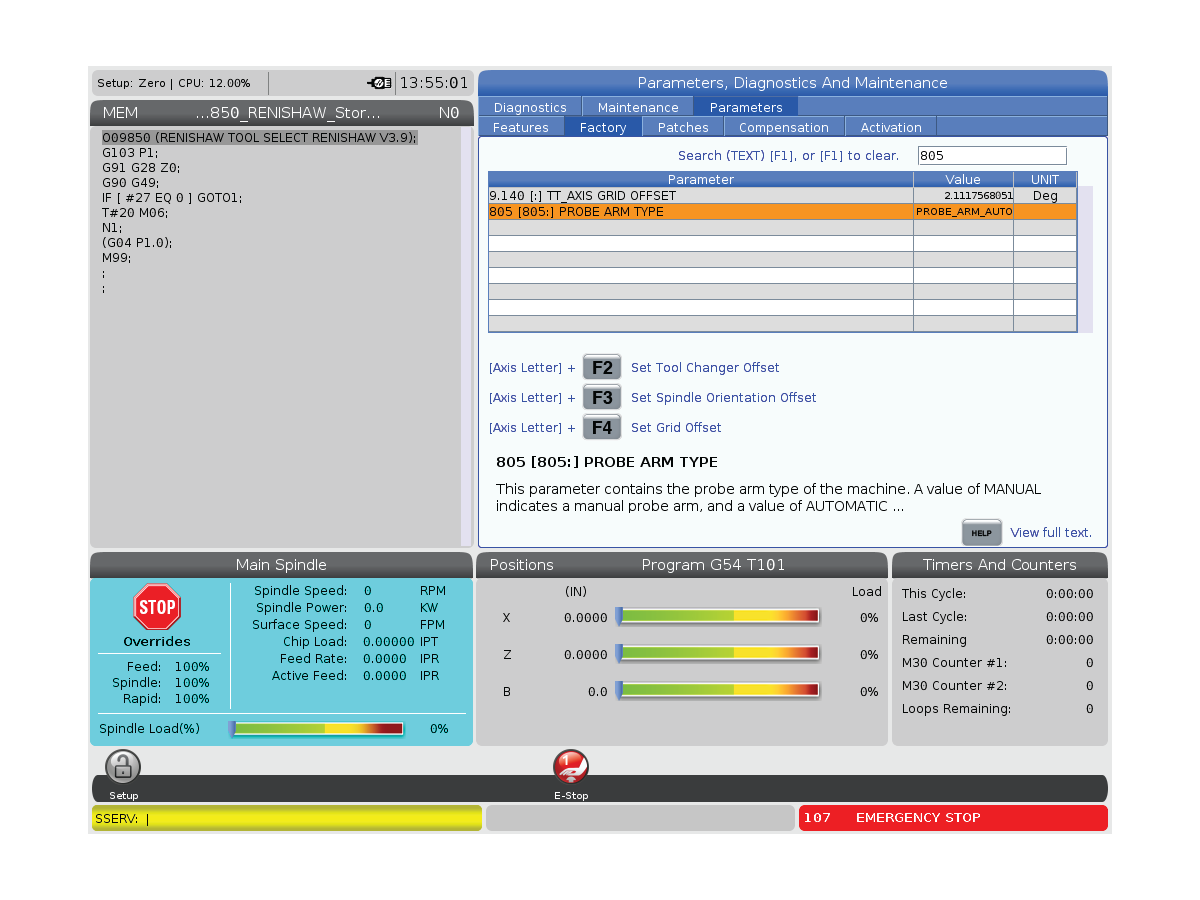Click the parameter table scrollbar
The image size is (1200, 900).
coord(1085,259)
